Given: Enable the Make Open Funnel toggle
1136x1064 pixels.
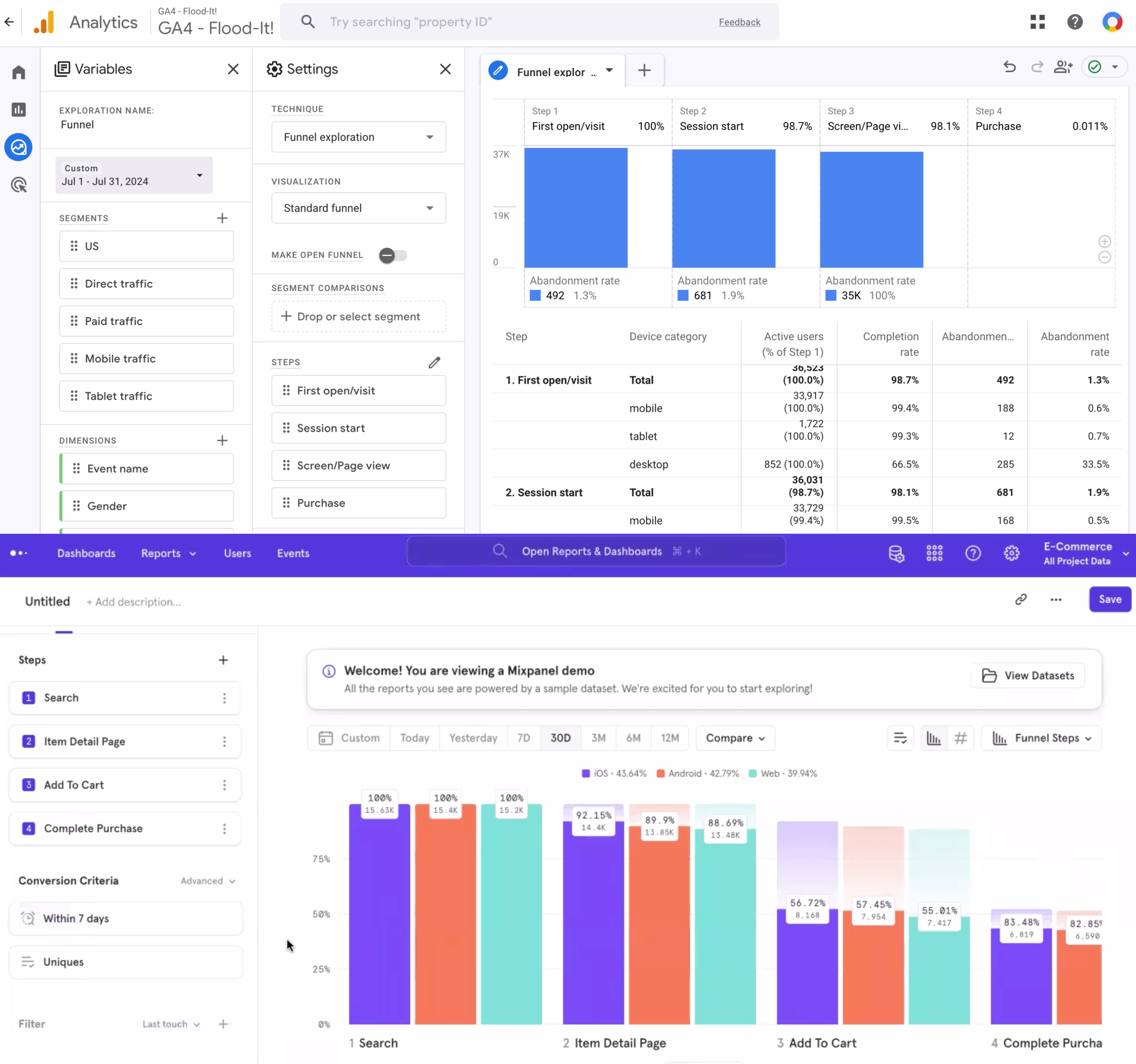Looking at the screenshot, I should (x=393, y=255).
